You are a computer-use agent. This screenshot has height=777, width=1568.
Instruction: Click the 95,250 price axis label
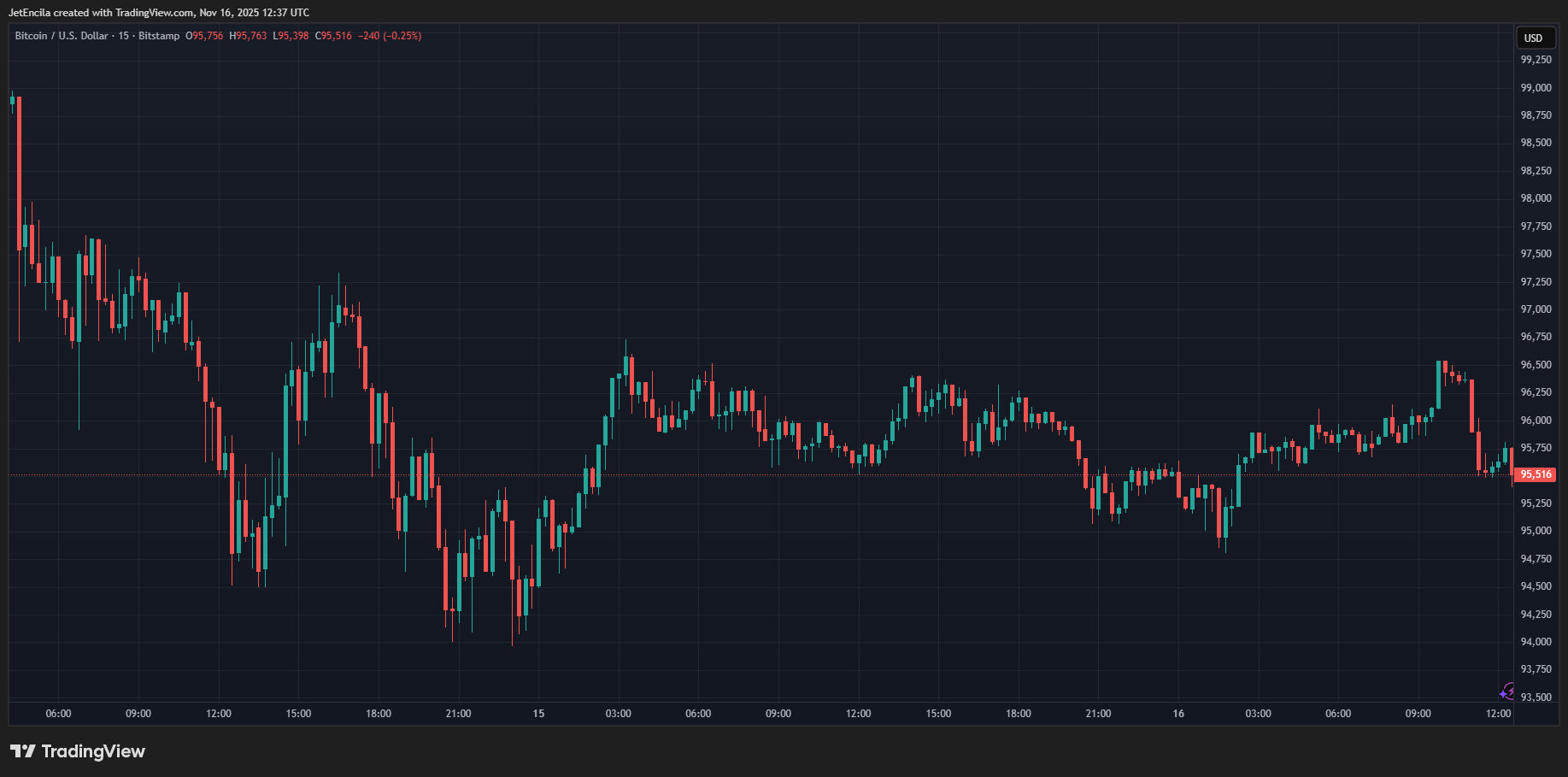(1536, 503)
